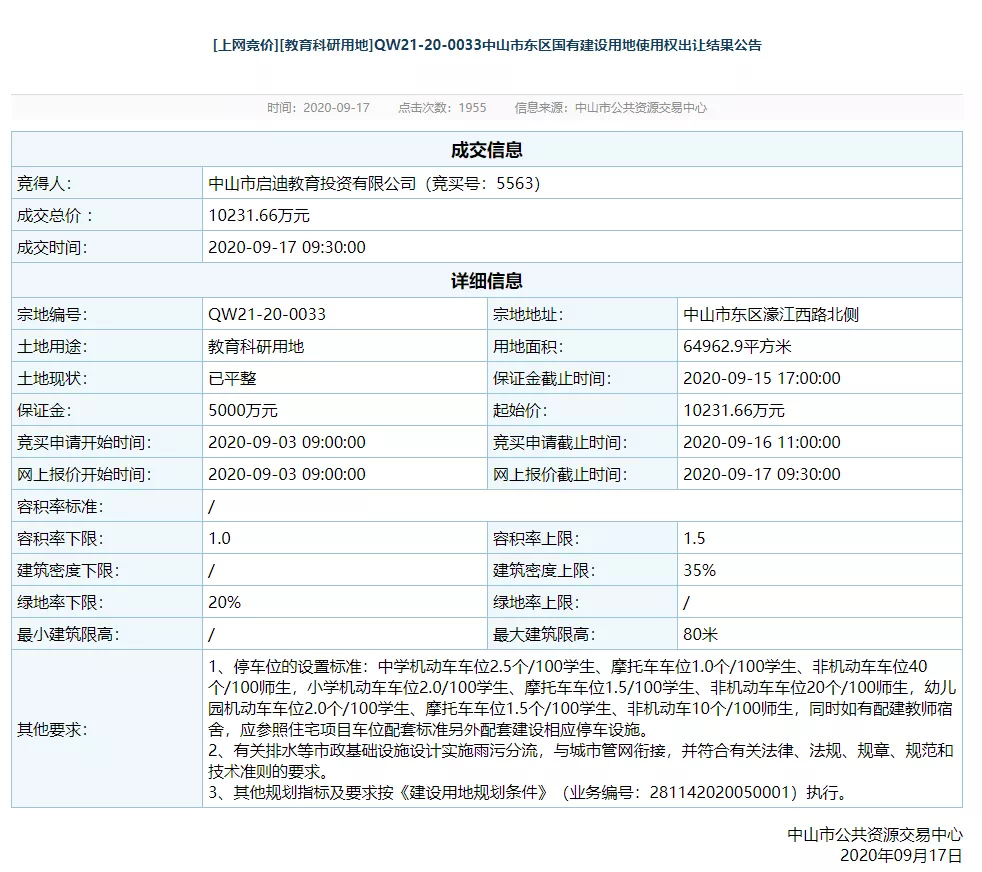This screenshot has width=982, height=872.
Task: Click the parcel address 中山市东区濠江西路北侧
Action: (x=770, y=314)
